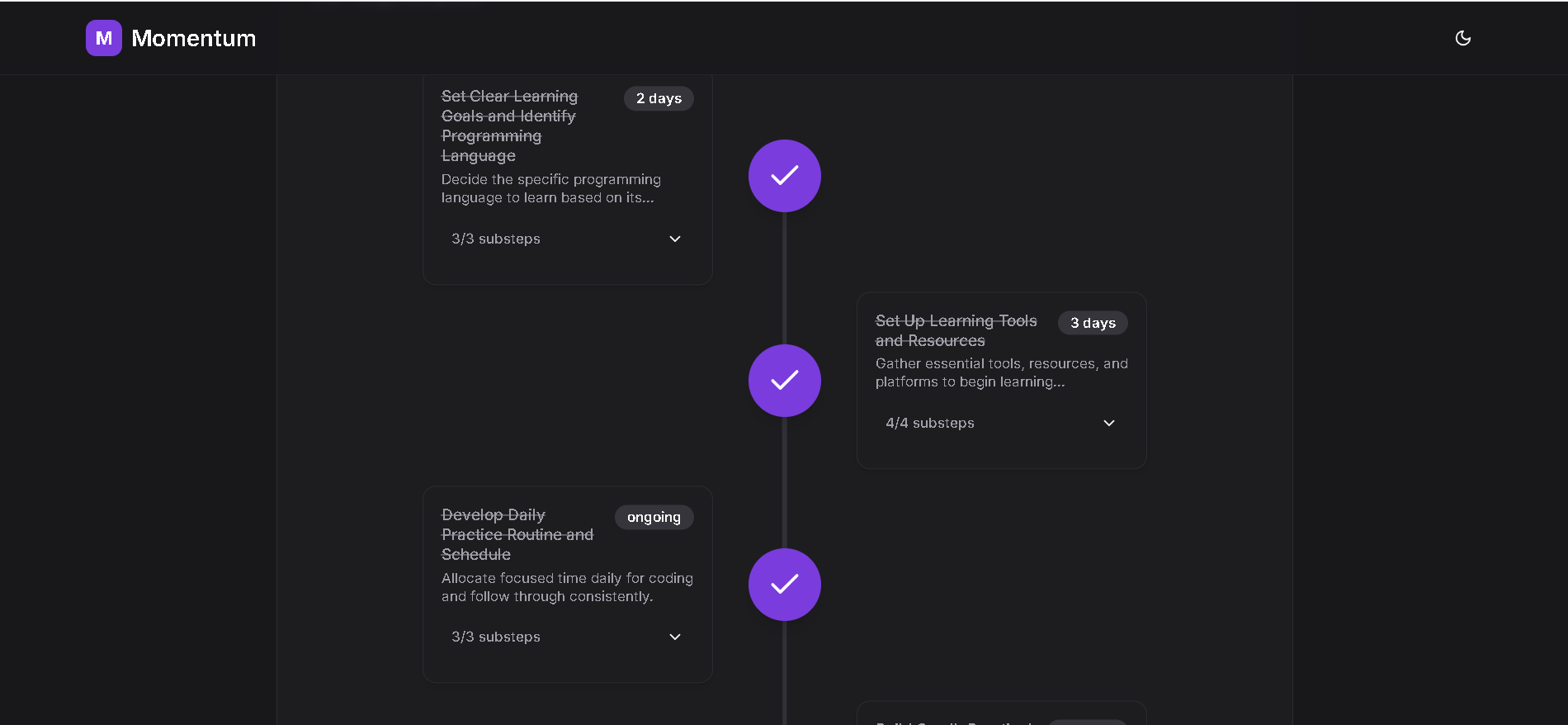Image resolution: width=1568 pixels, height=725 pixels.
Task: Open the Set Up Learning Tools card
Action: pyautogui.click(x=1001, y=380)
